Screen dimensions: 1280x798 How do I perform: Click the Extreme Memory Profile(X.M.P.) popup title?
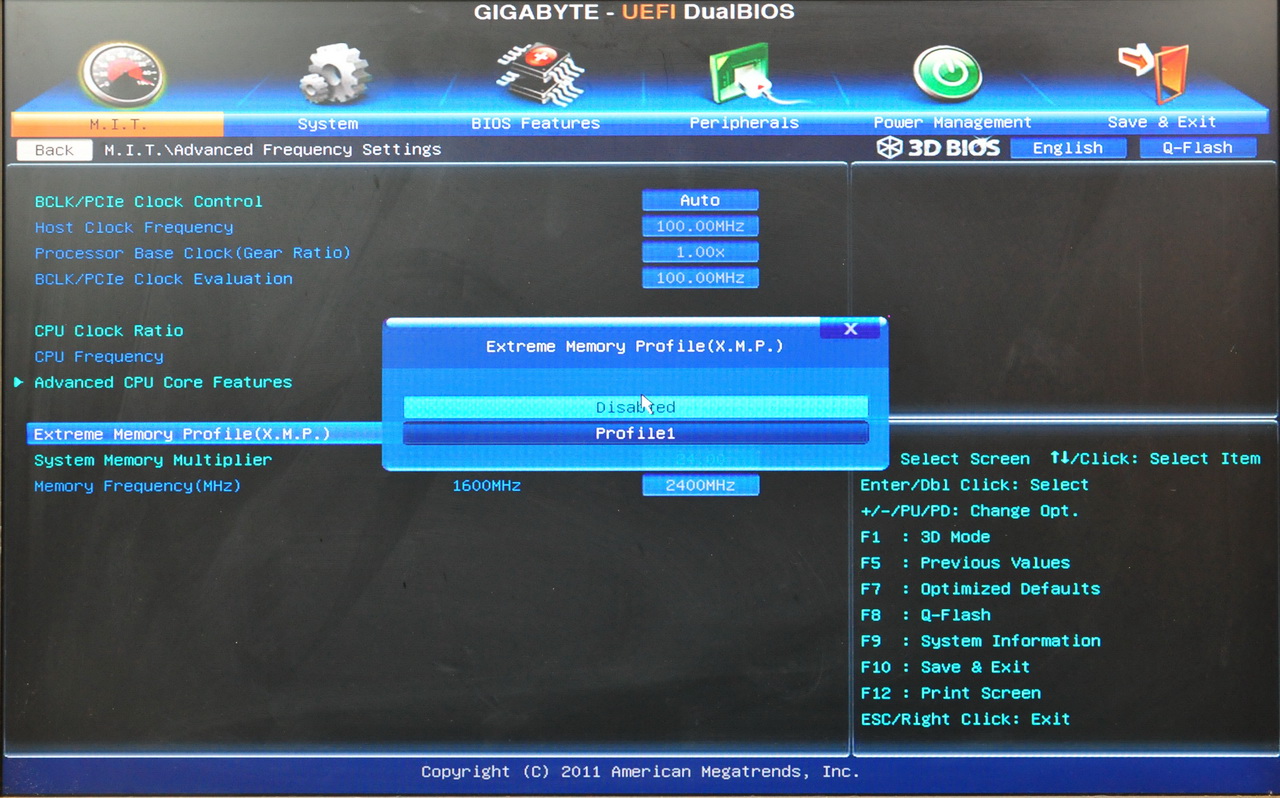(635, 346)
